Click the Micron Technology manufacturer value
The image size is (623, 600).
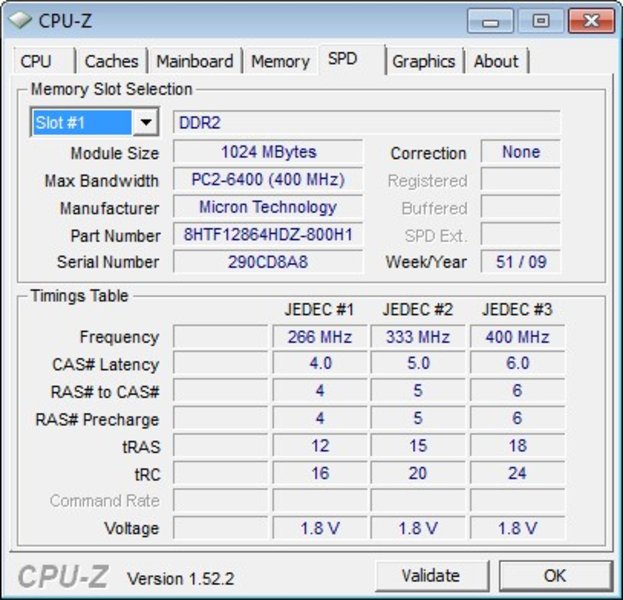click(268, 207)
